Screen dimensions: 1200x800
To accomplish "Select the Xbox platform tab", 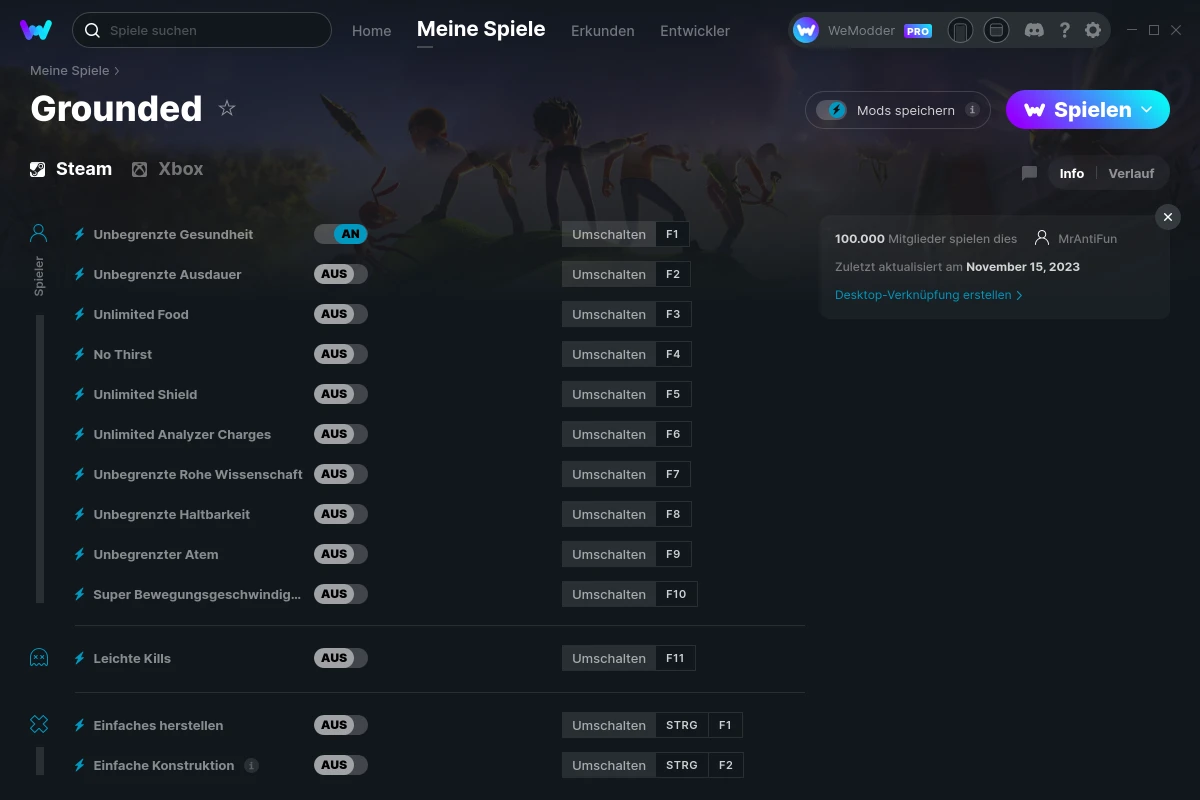I will [x=168, y=169].
